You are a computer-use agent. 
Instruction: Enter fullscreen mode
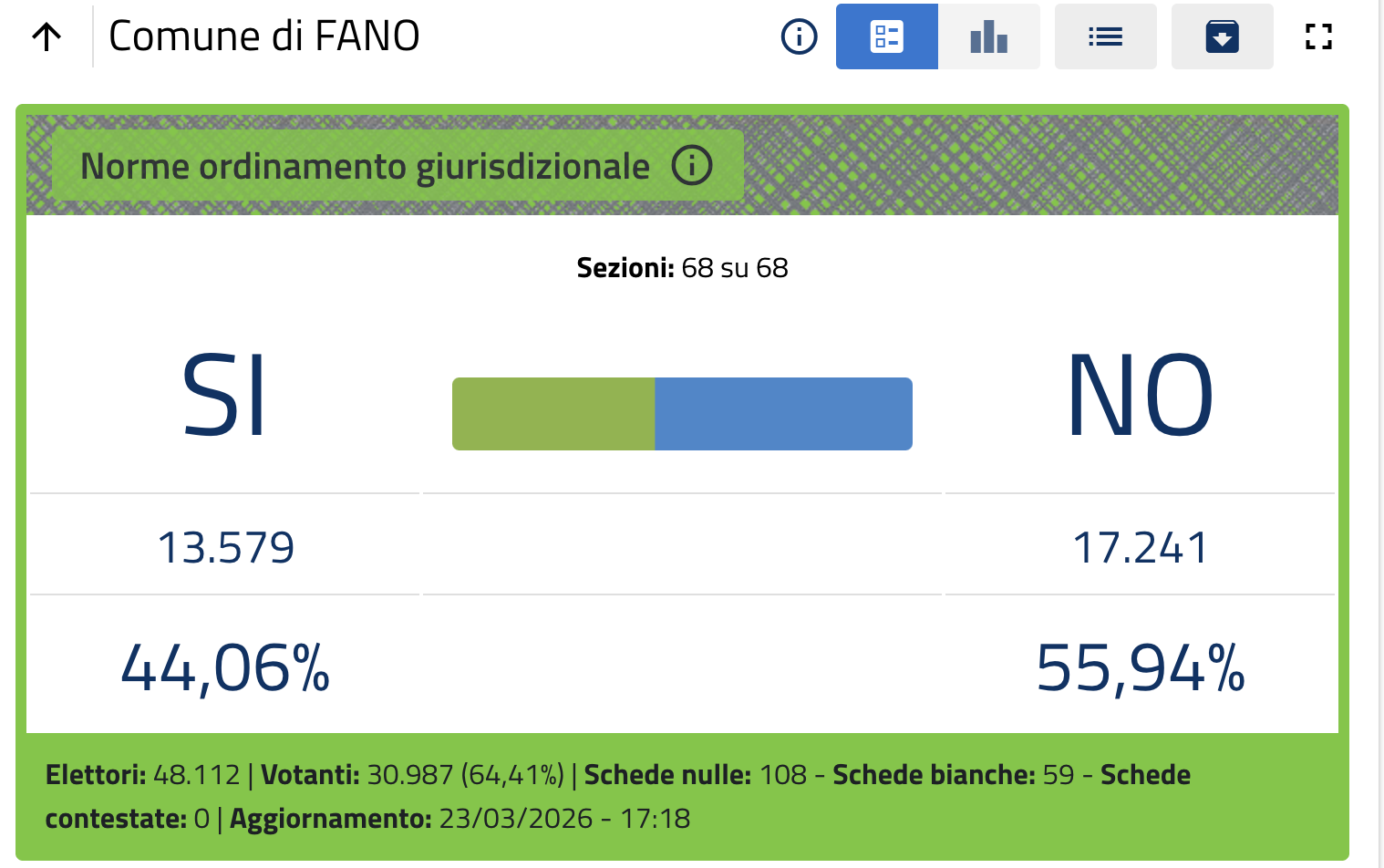pos(1318,36)
